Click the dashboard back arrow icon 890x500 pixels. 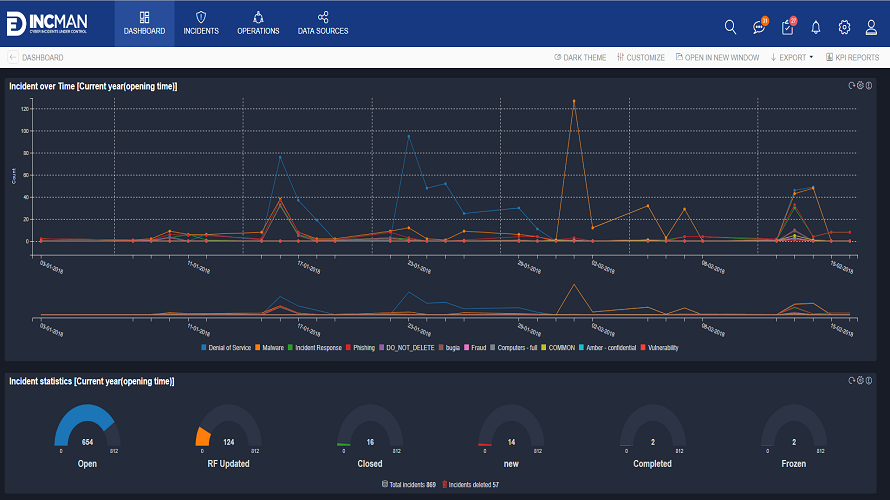click(12, 57)
